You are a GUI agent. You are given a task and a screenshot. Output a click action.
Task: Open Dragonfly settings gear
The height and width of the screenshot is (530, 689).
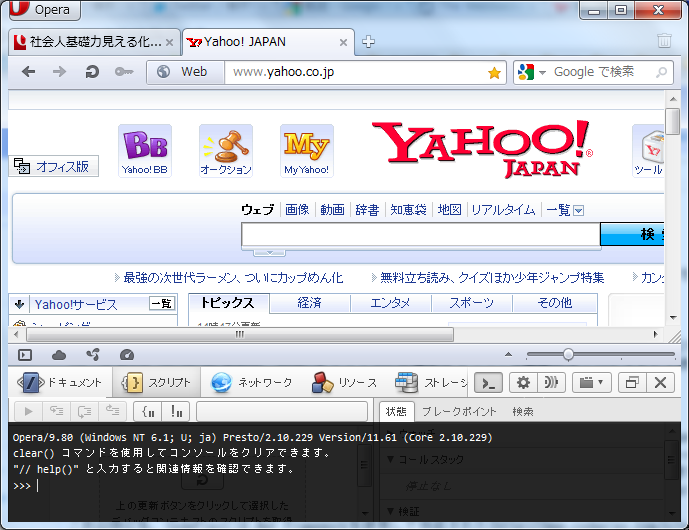click(523, 383)
